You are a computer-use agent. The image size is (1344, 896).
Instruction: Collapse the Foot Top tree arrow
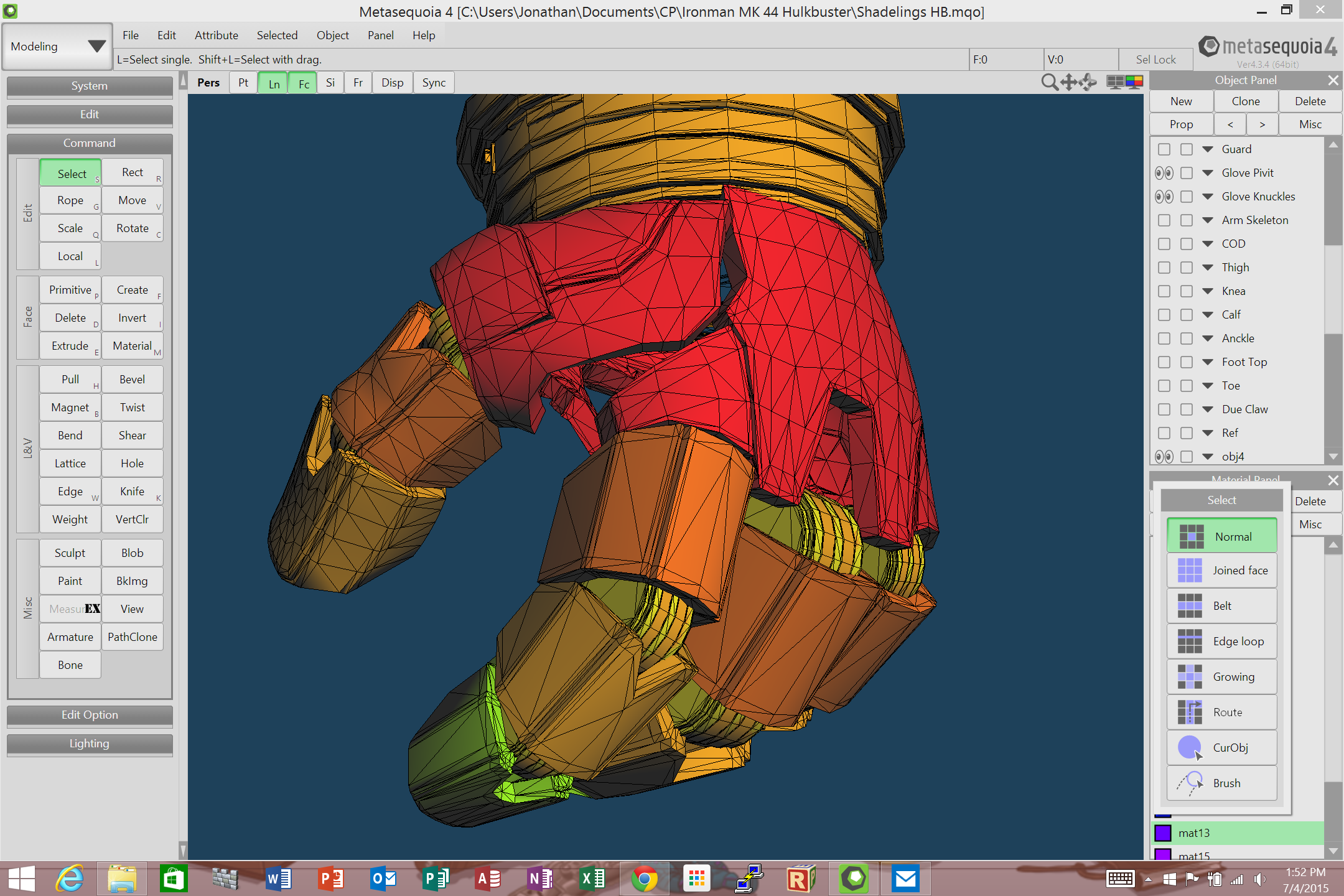1208,362
